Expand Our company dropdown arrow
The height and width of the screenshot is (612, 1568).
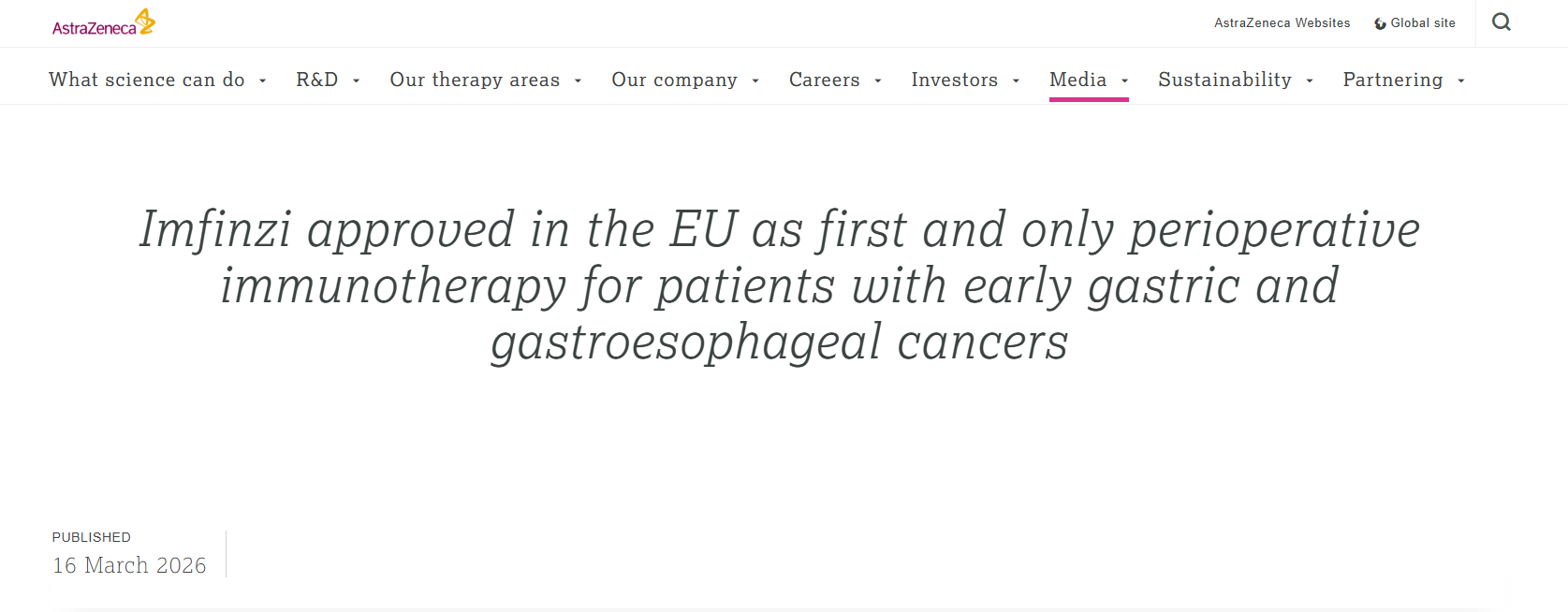[755, 81]
